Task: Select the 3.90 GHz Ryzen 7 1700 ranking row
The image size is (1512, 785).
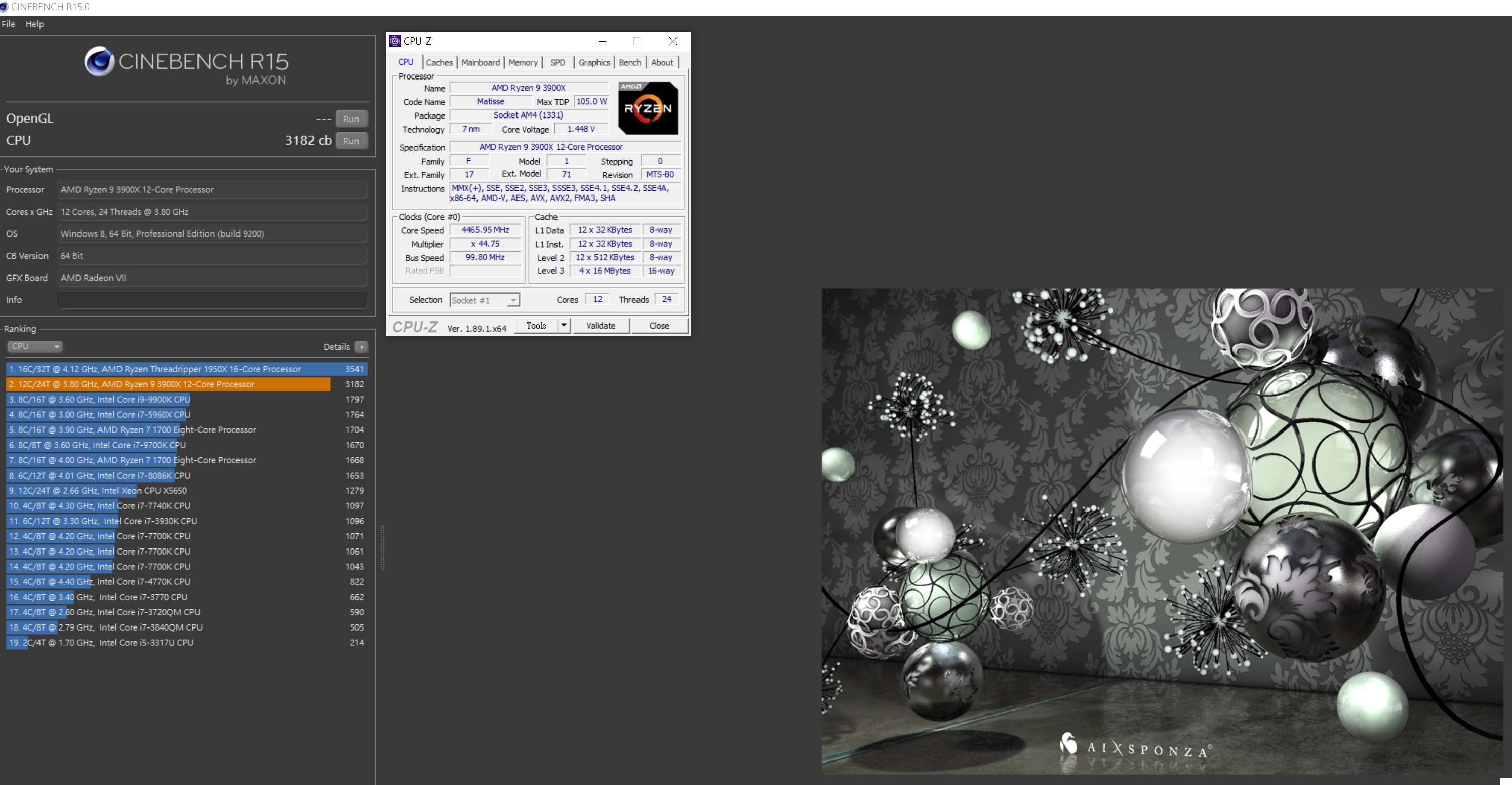Action: pyautogui.click(x=187, y=430)
